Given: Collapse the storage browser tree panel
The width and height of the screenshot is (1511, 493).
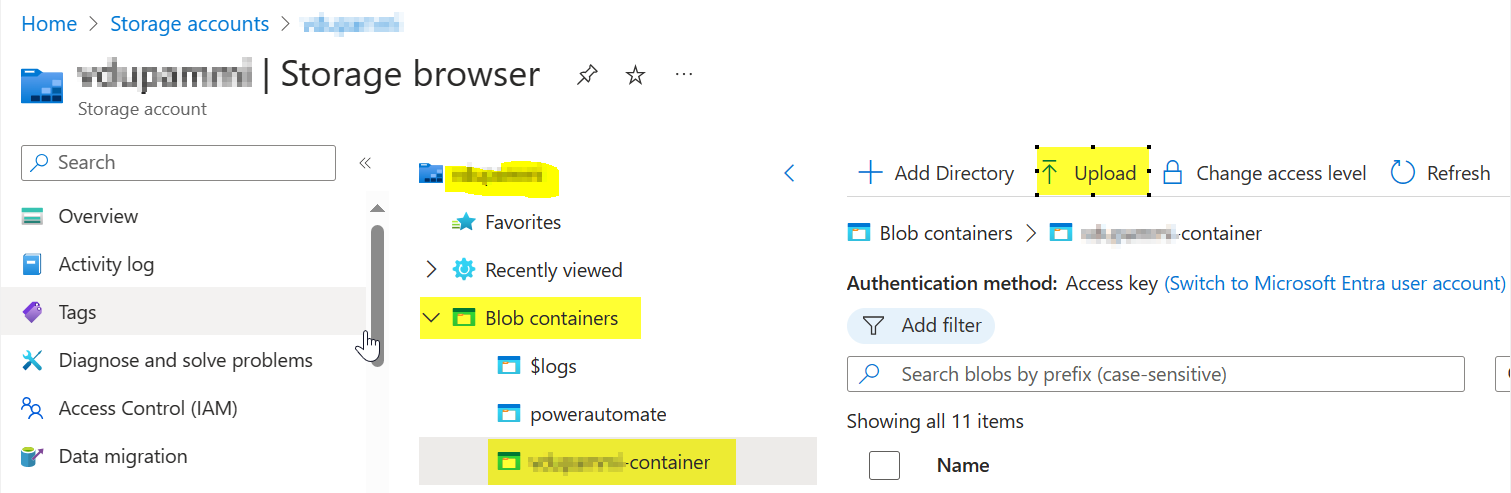Looking at the screenshot, I should pos(789,173).
